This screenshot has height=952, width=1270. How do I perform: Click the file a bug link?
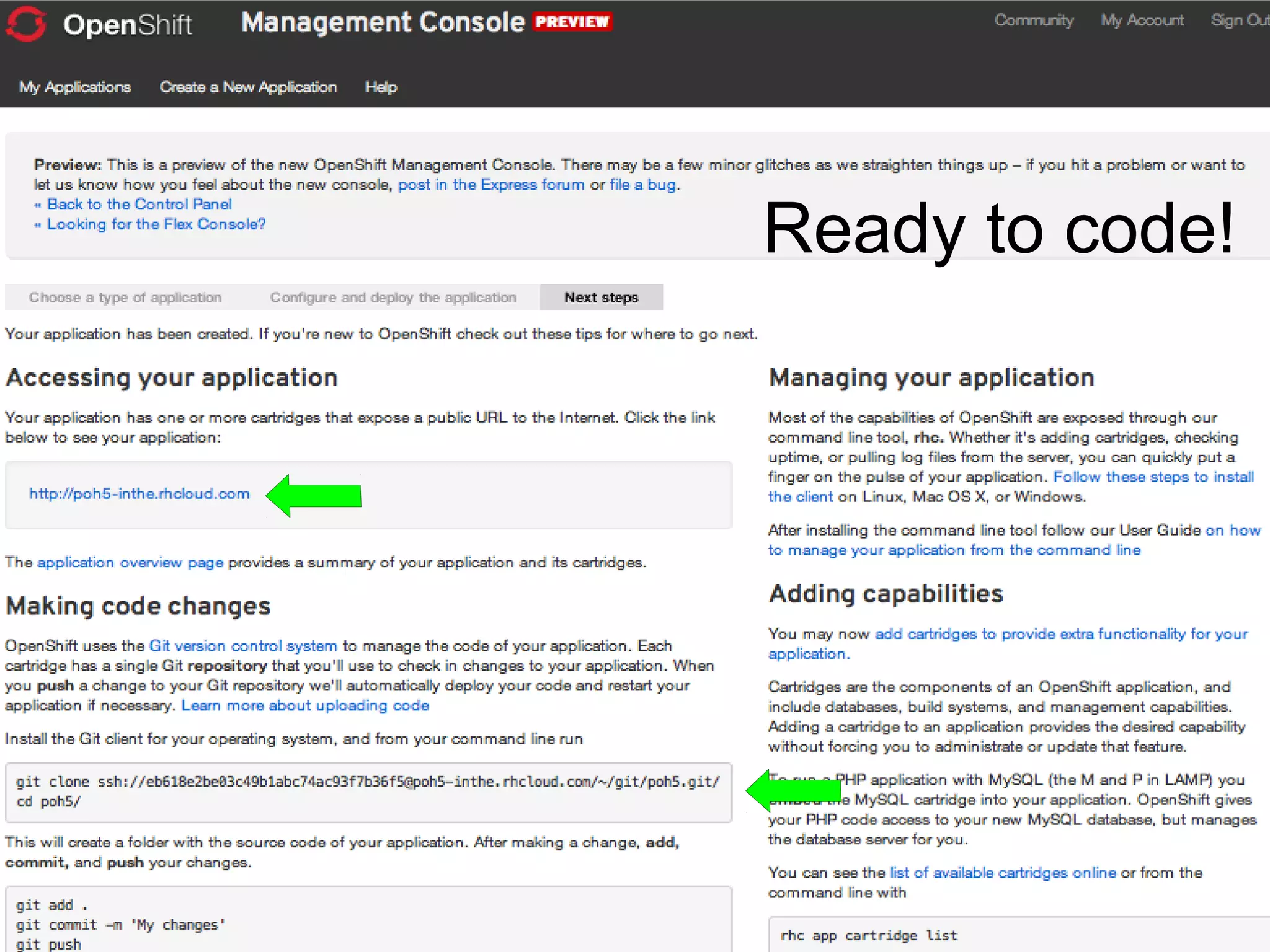643,185
